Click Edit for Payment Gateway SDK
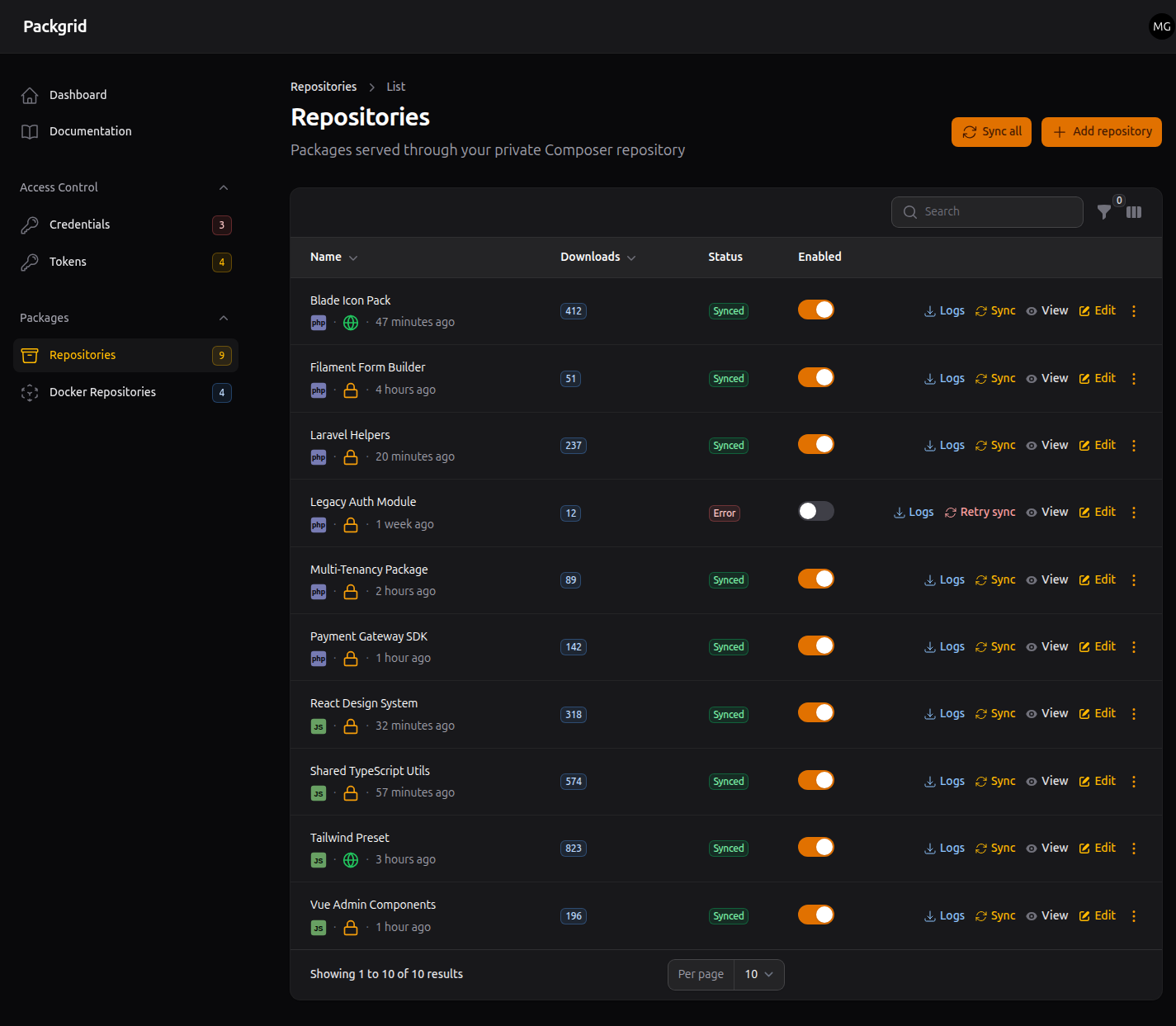Viewport: 1176px width, 1026px height. click(1098, 647)
